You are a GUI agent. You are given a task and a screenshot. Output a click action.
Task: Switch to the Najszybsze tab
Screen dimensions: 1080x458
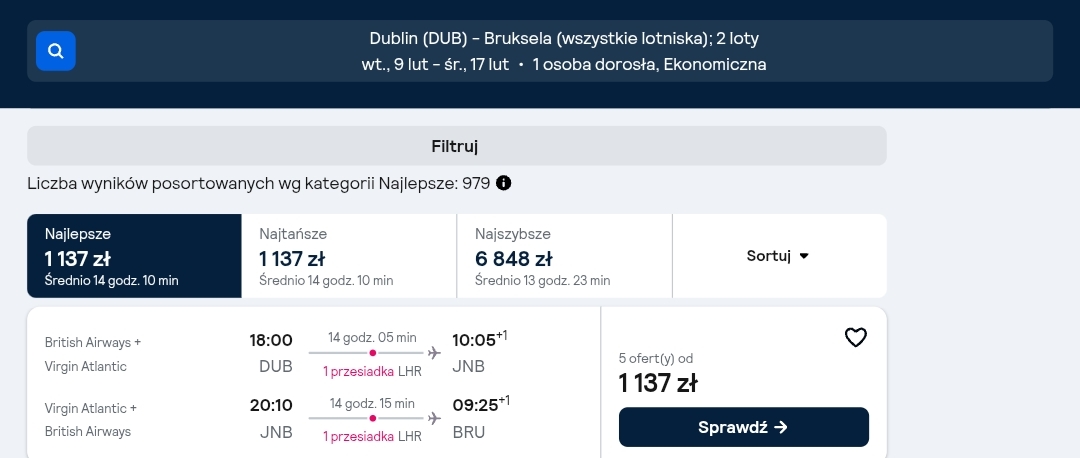pos(565,256)
